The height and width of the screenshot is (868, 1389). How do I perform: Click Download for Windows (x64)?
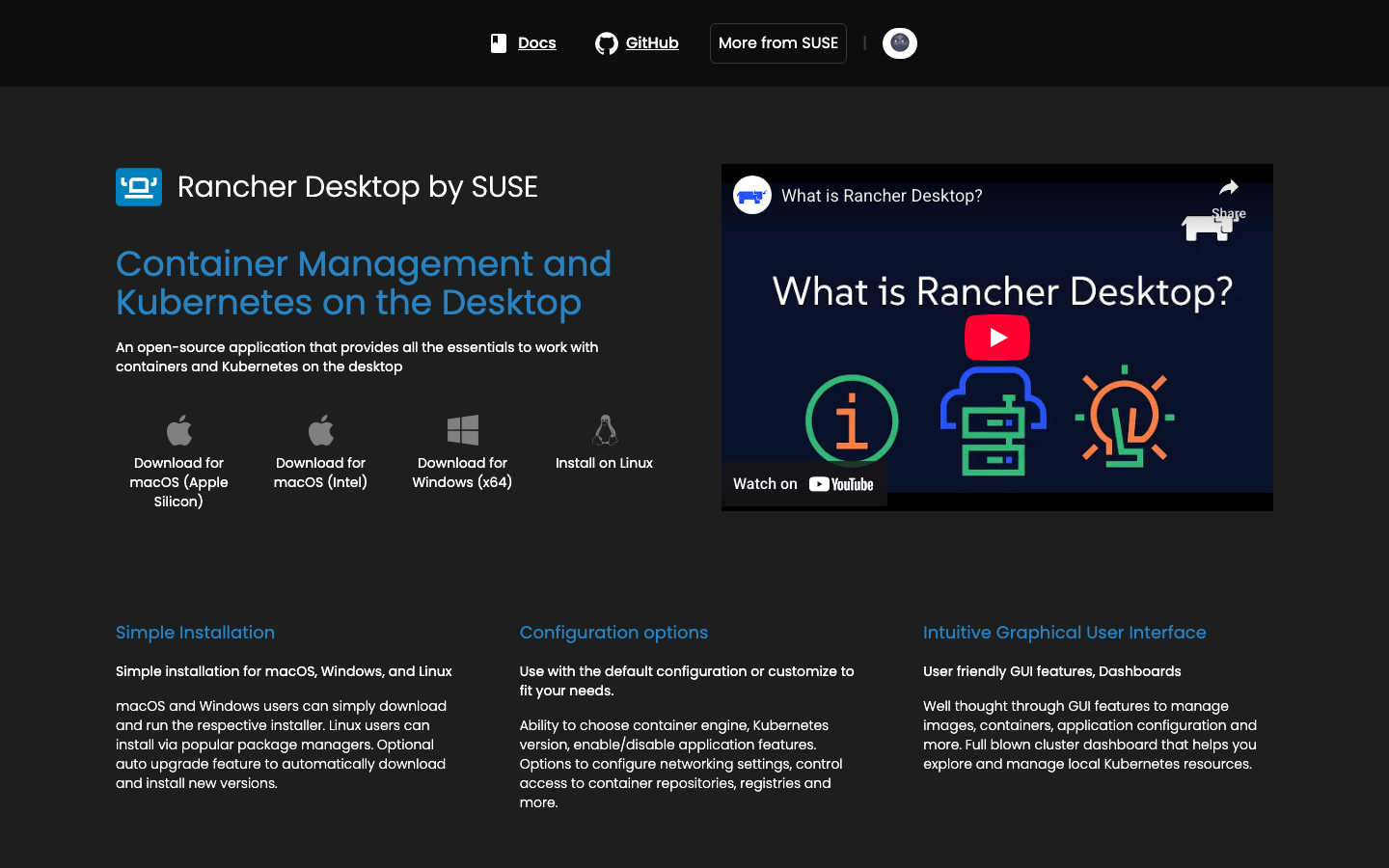click(x=462, y=473)
